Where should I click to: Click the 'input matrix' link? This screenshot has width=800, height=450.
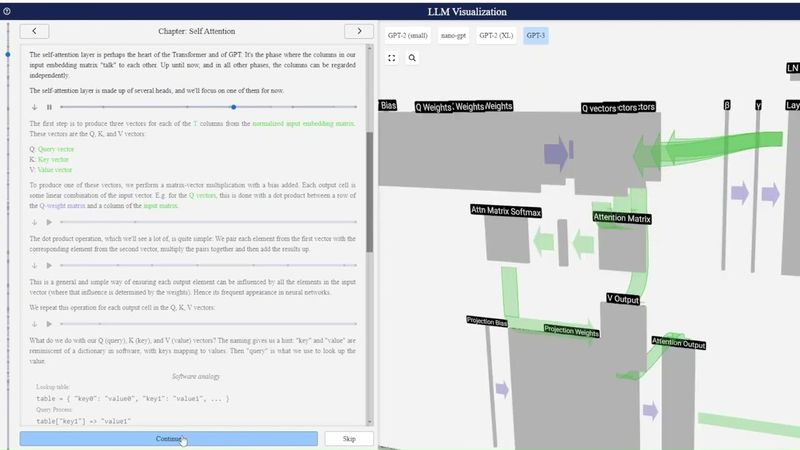(160, 206)
